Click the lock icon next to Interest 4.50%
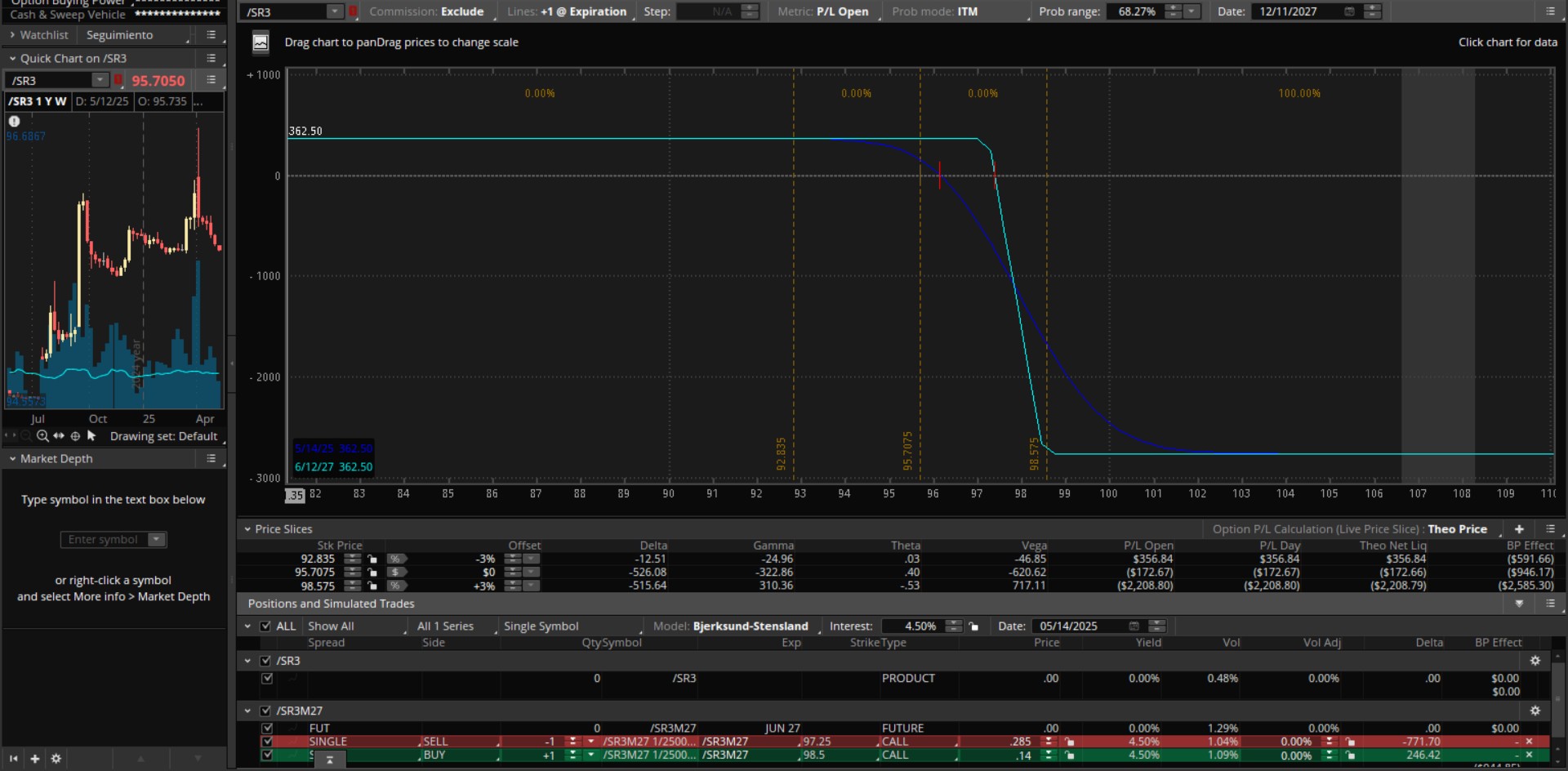This screenshot has height=771, width=1568. pyautogui.click(x=973, y=626)
